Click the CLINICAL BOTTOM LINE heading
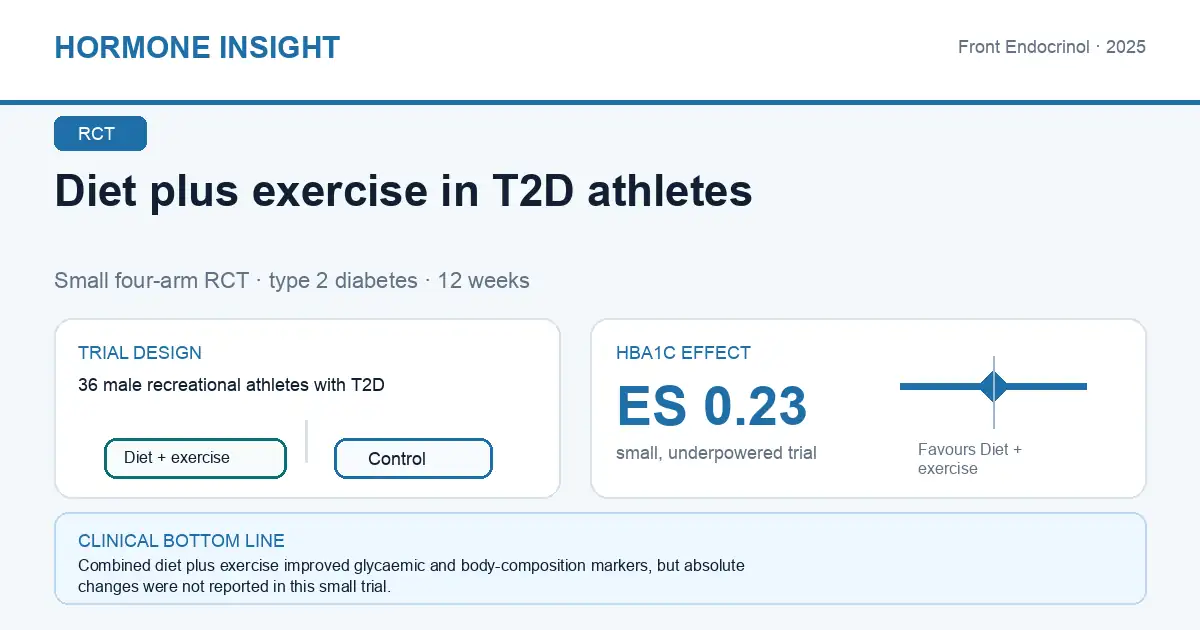Image resolution: width=1200 pixels, height=630 pixels. click(181, 541)
